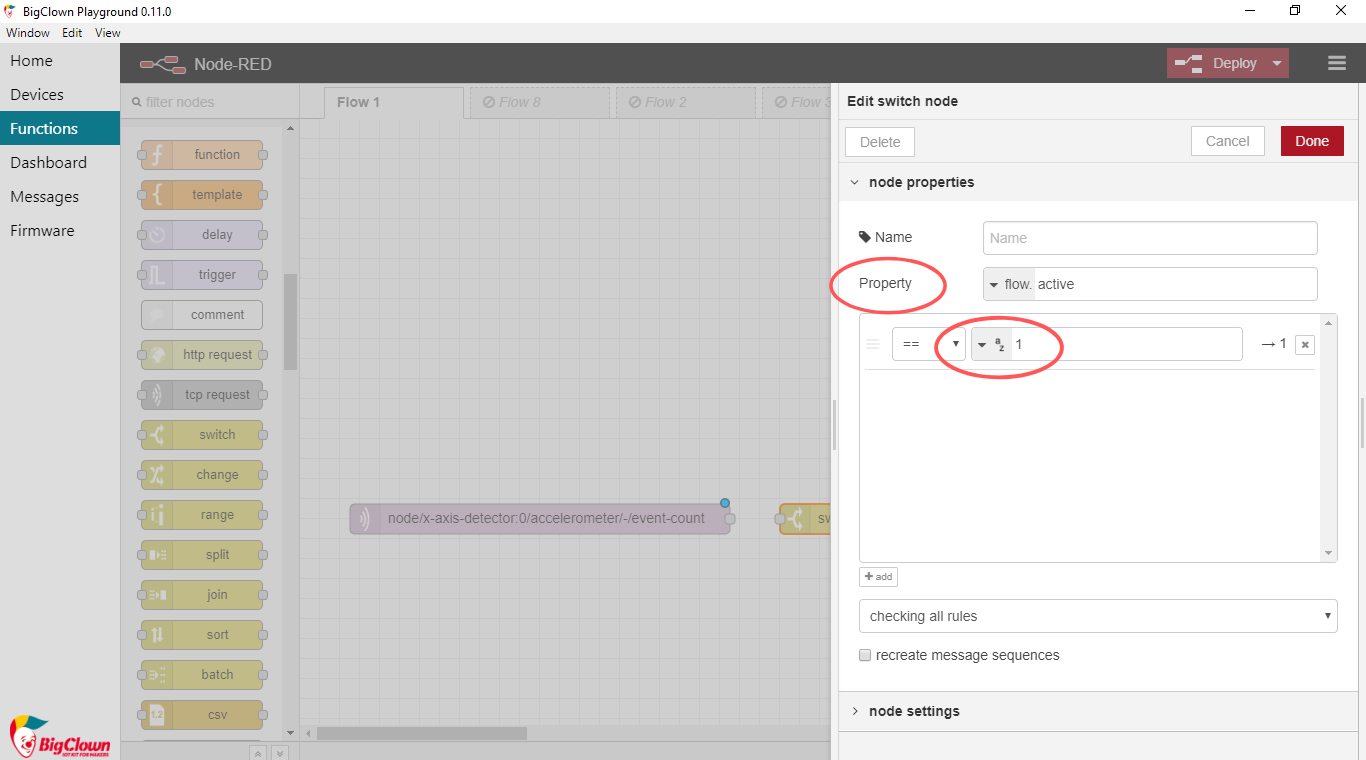The height and width of the screenshot is (760, 1366).
Task: Select the change node in the palette
Action: coord(202,475)
